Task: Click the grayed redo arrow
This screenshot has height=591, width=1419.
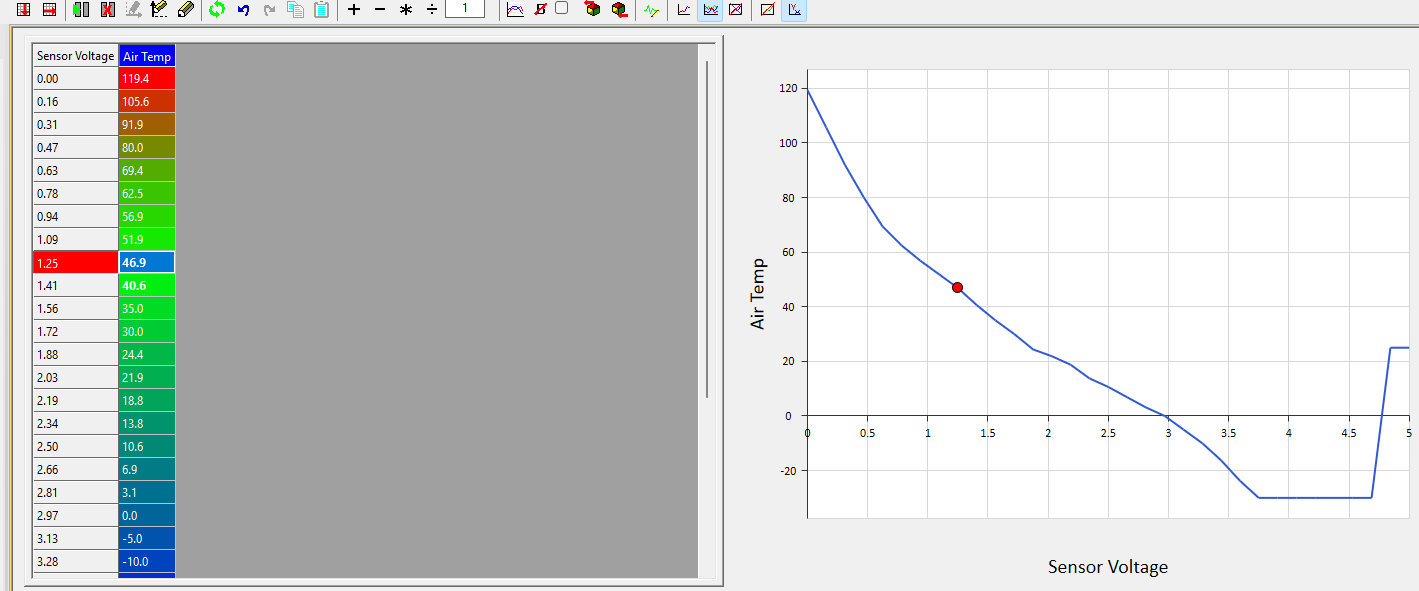Action: [269, 10]
